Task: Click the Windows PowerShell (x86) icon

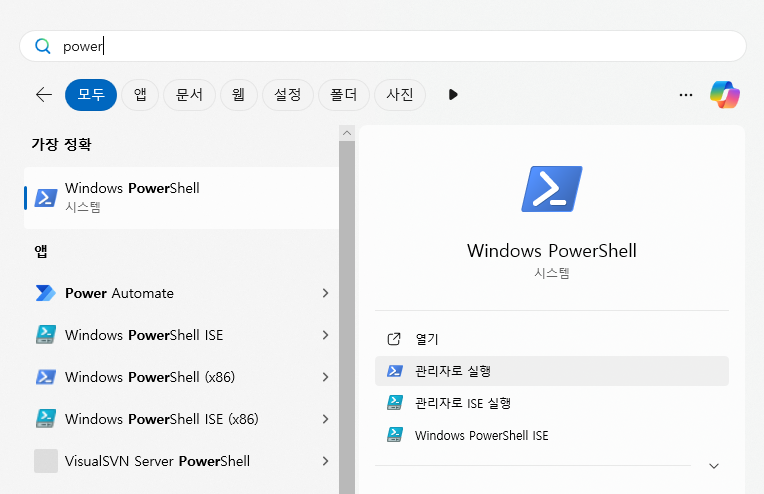Action: click(x=46, y=377)
